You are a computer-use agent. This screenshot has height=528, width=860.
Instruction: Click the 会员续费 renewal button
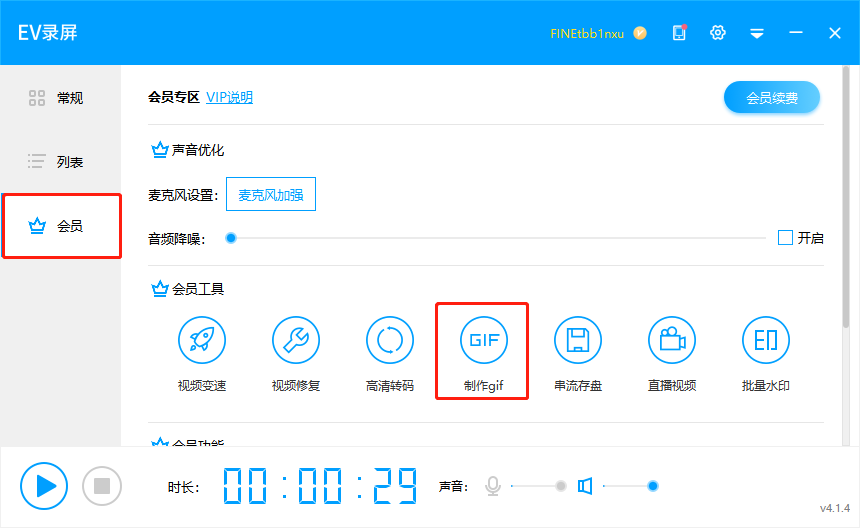pyautogui.click(x=772, y=98)
